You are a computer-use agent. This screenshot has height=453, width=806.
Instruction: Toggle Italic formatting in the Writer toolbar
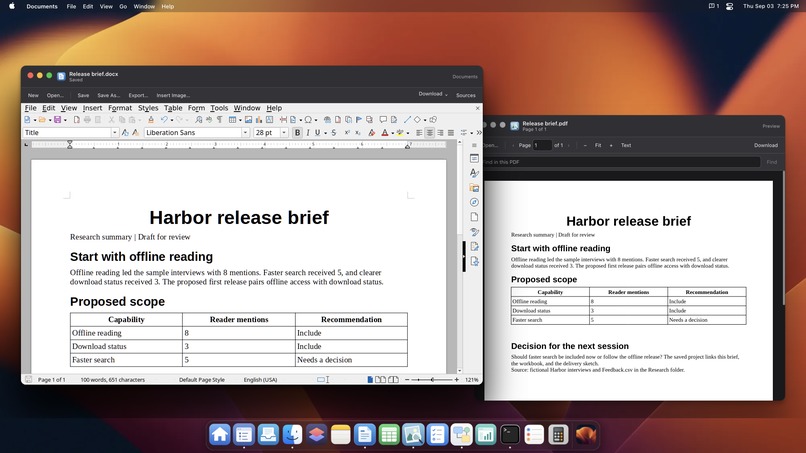pos(308,133)
